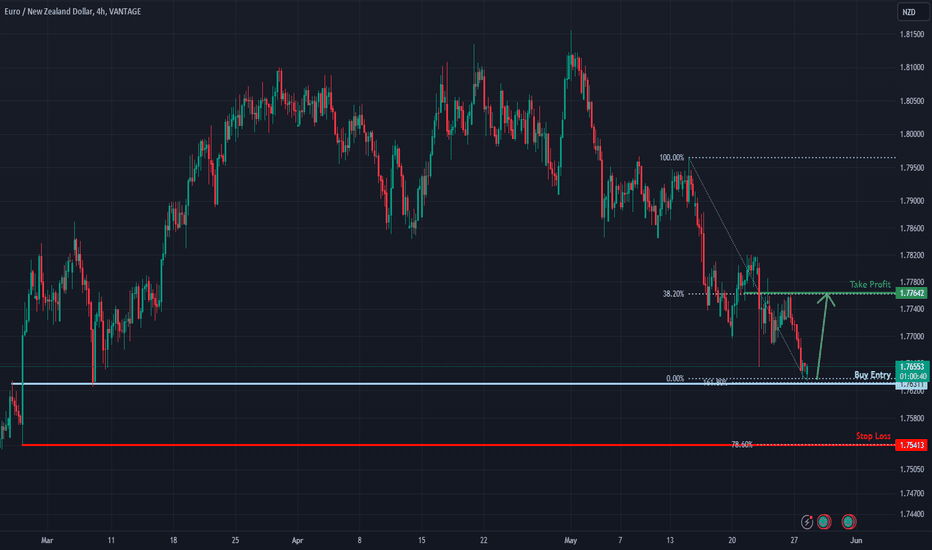Click the red 1.75413 stop loss price tag

[911, 445]
